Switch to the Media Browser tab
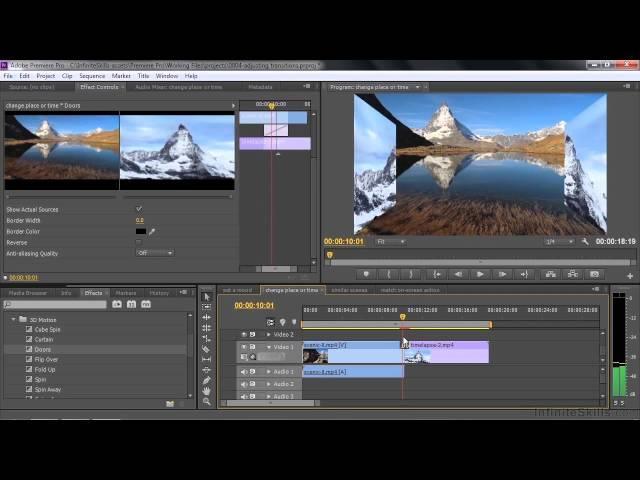The height and width of the screenshot is (480, 640). [x=28, y=293]
